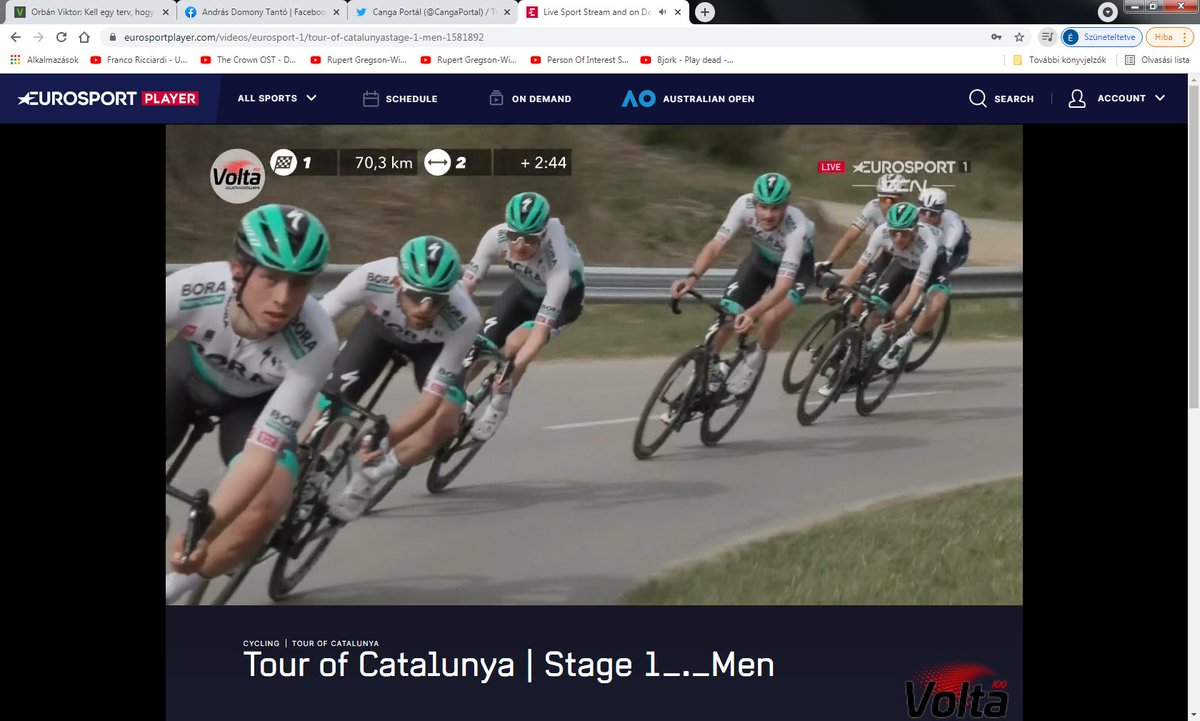Viewport: 1200px width, 721px height.
Task: Bookmark this page with the star icon
Action: (1019, 37)
